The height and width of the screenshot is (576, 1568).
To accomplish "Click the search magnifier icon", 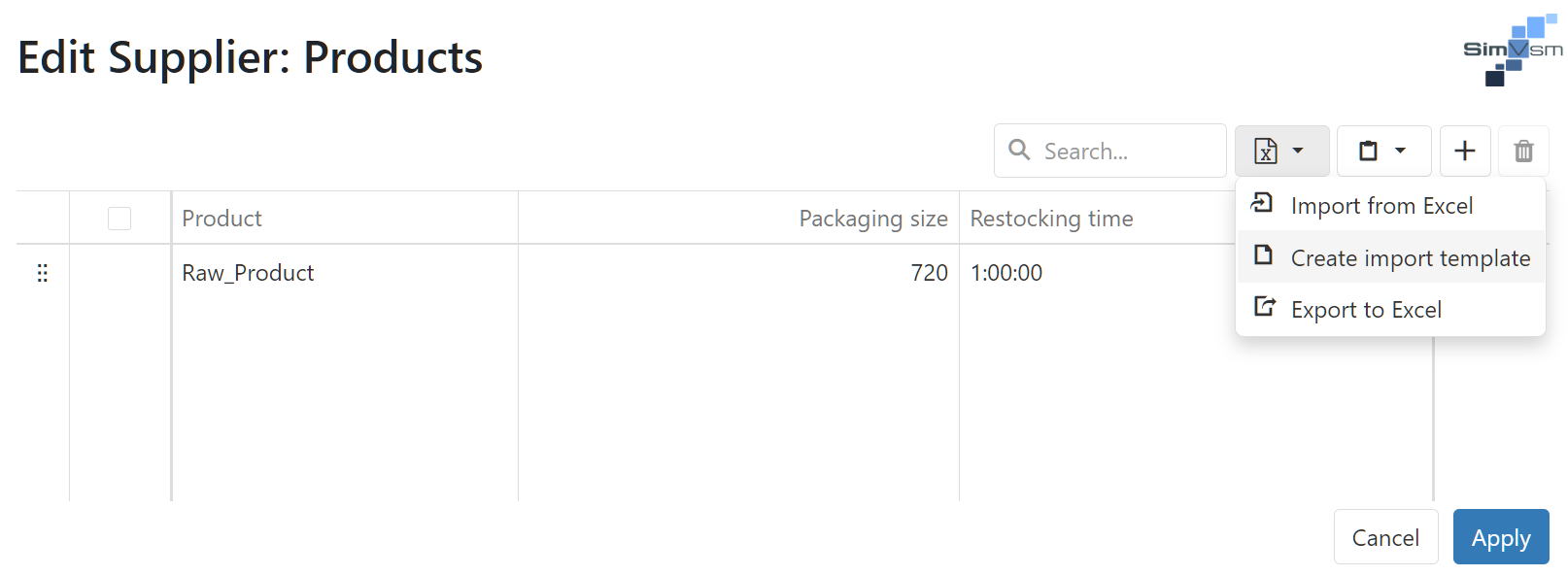I will pos(1019,151).
